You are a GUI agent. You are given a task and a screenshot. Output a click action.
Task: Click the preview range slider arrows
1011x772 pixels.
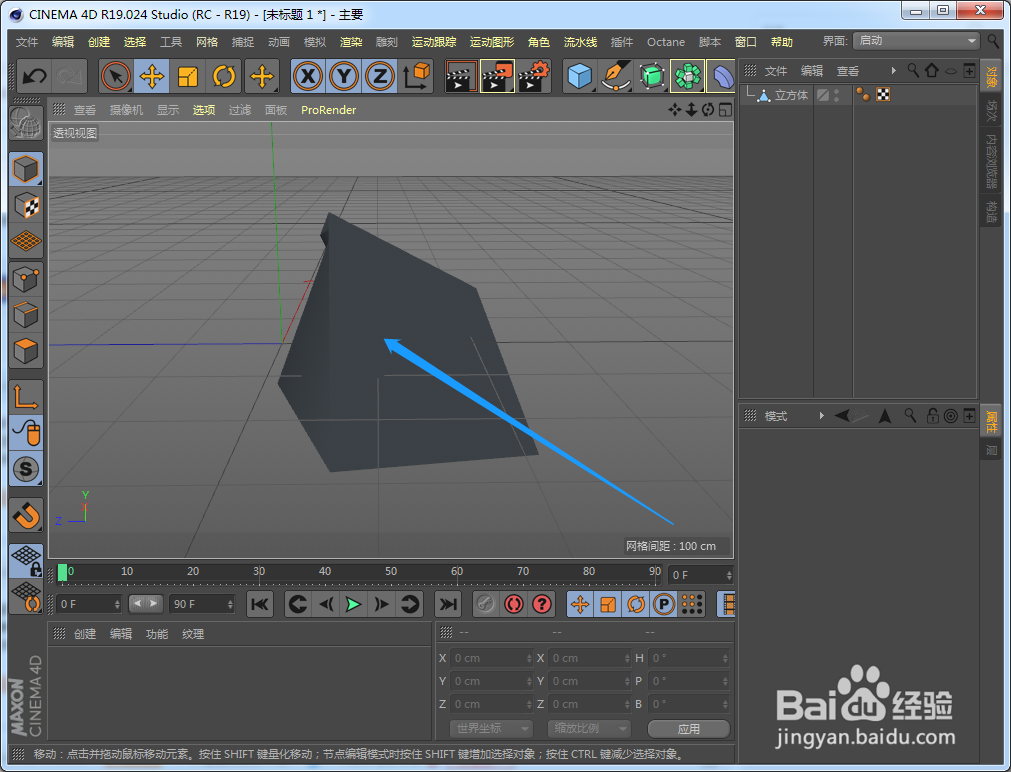(145, 604)
